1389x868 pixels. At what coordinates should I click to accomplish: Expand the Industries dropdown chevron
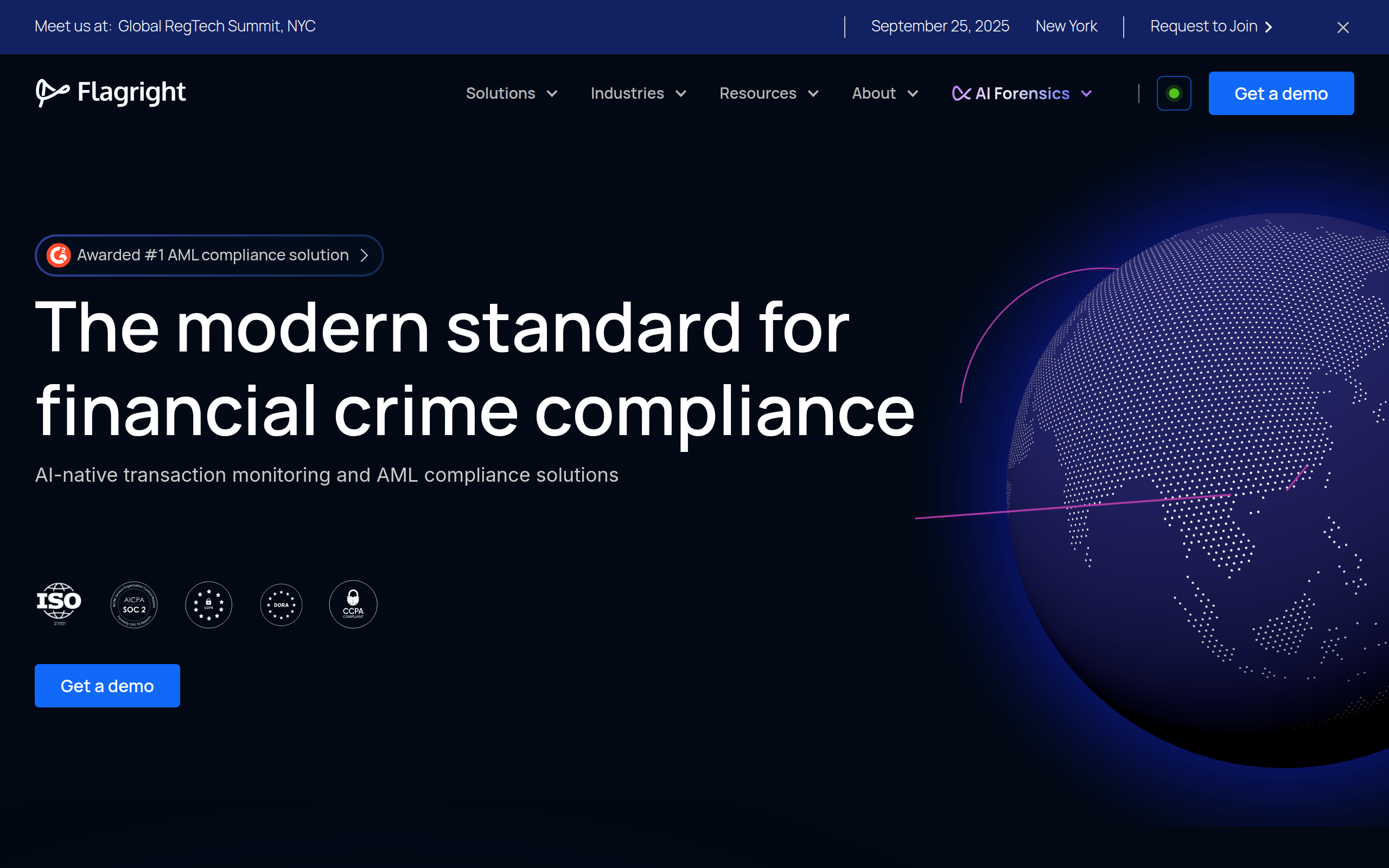click(681, 93)
